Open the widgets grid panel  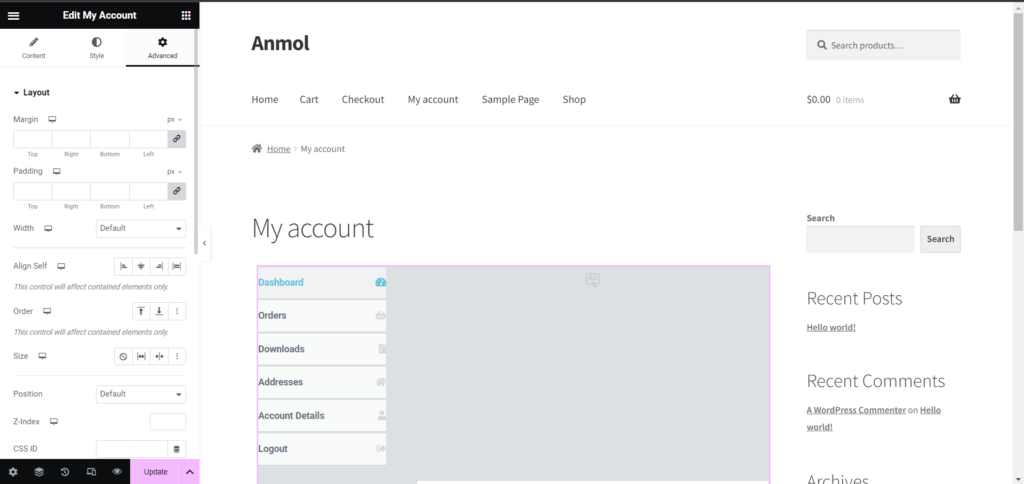(186, 15)
